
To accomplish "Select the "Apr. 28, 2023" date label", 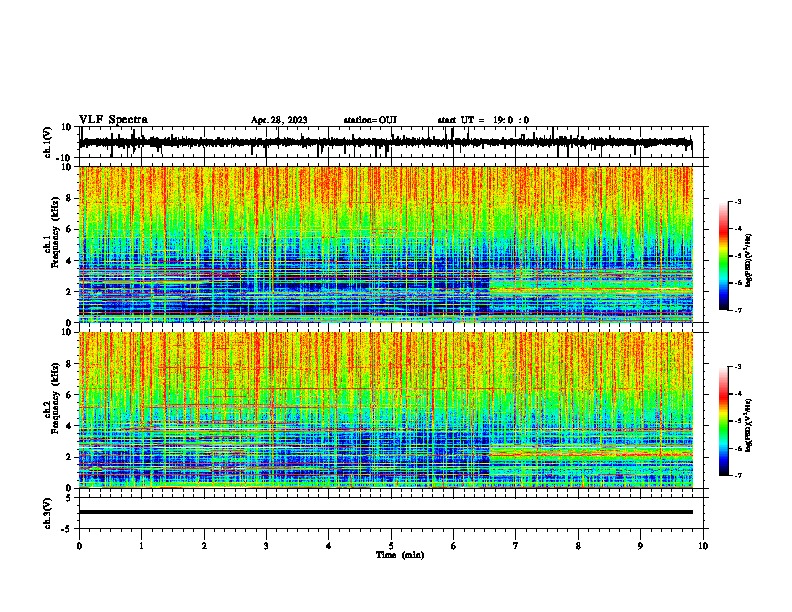I will 279,120.
